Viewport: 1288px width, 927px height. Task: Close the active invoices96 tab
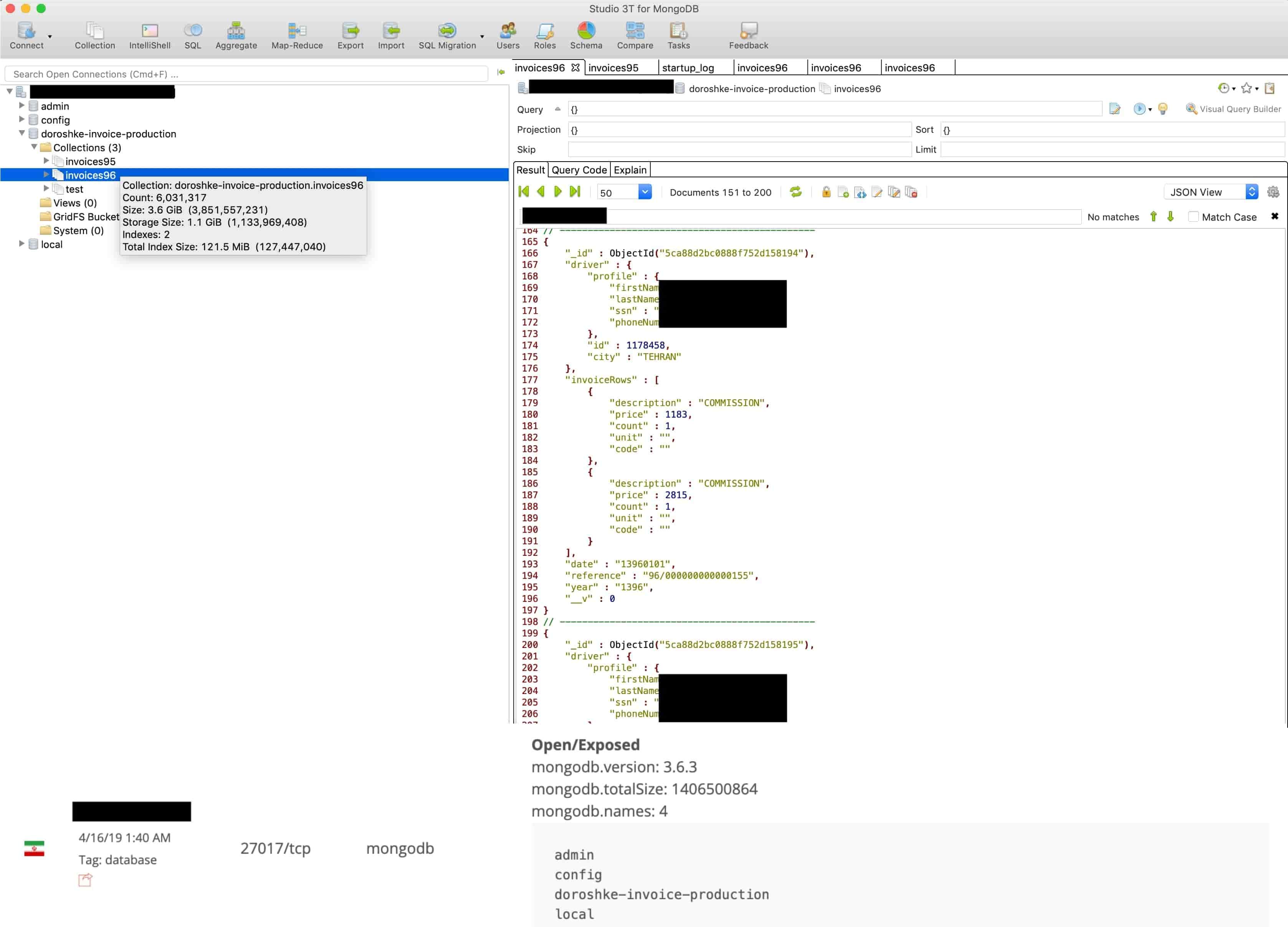575,68
